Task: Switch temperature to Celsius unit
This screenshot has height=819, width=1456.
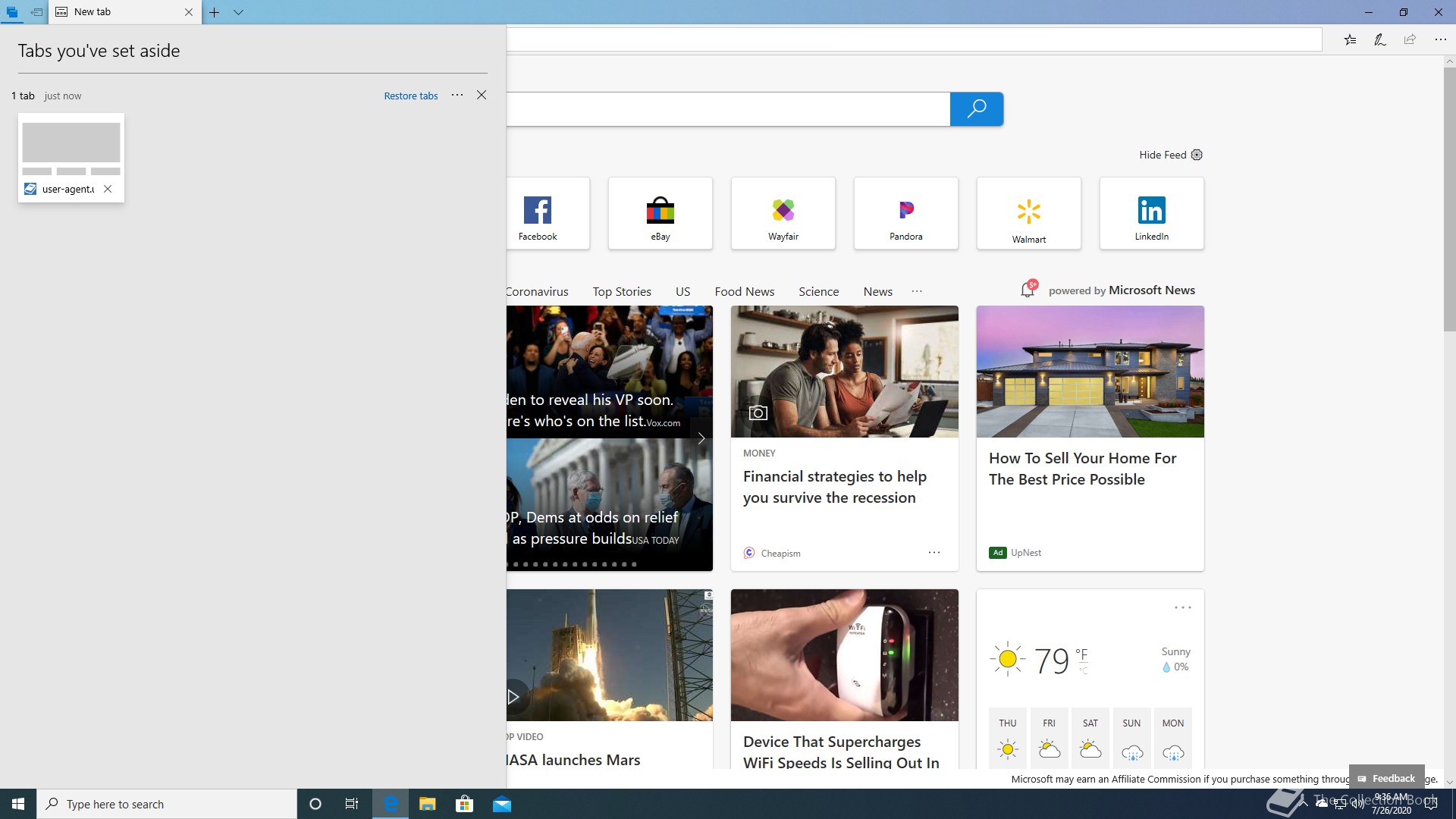Action: [1083, 671]
